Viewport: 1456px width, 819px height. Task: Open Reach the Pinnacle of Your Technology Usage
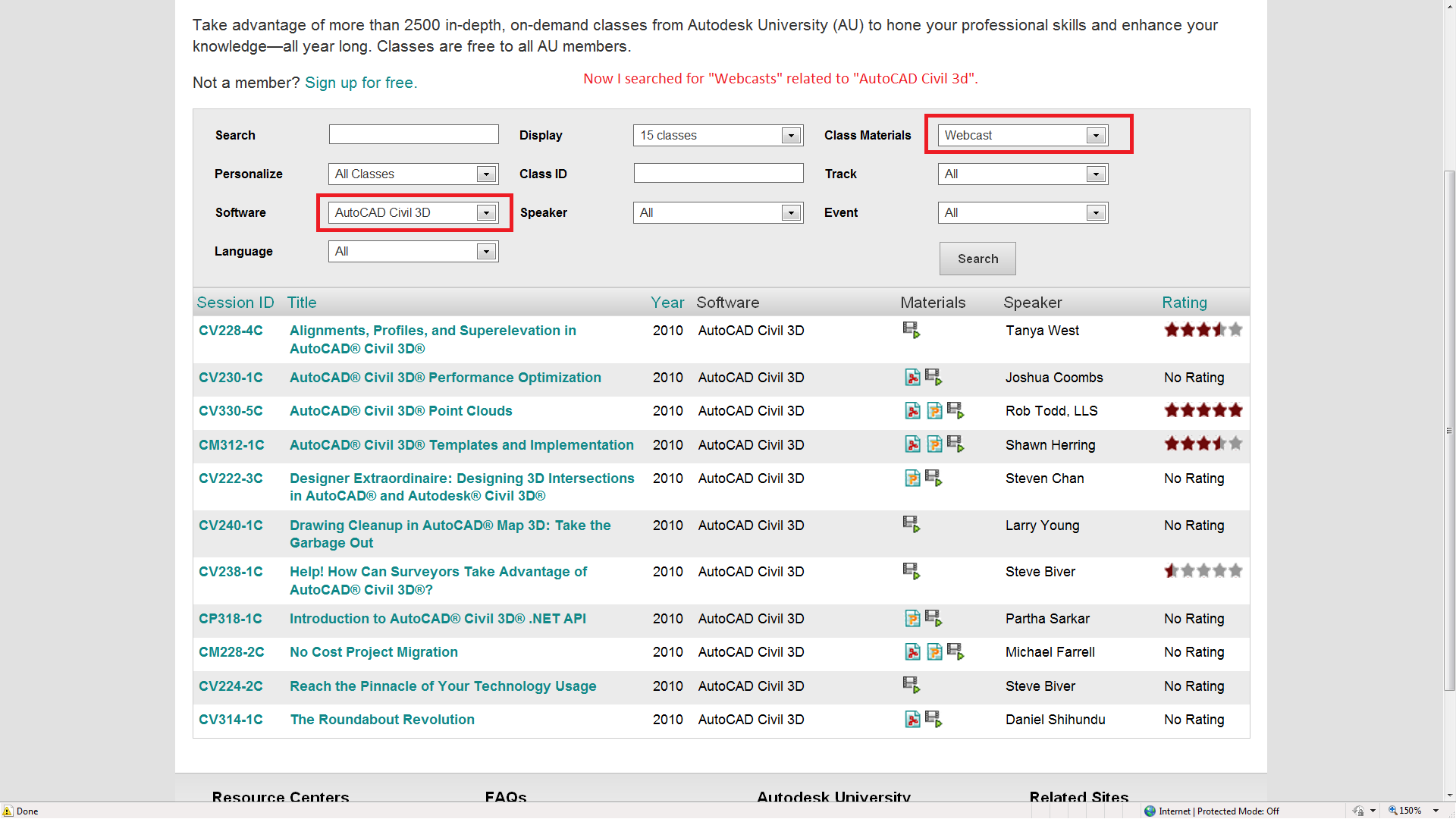[443, 686]
